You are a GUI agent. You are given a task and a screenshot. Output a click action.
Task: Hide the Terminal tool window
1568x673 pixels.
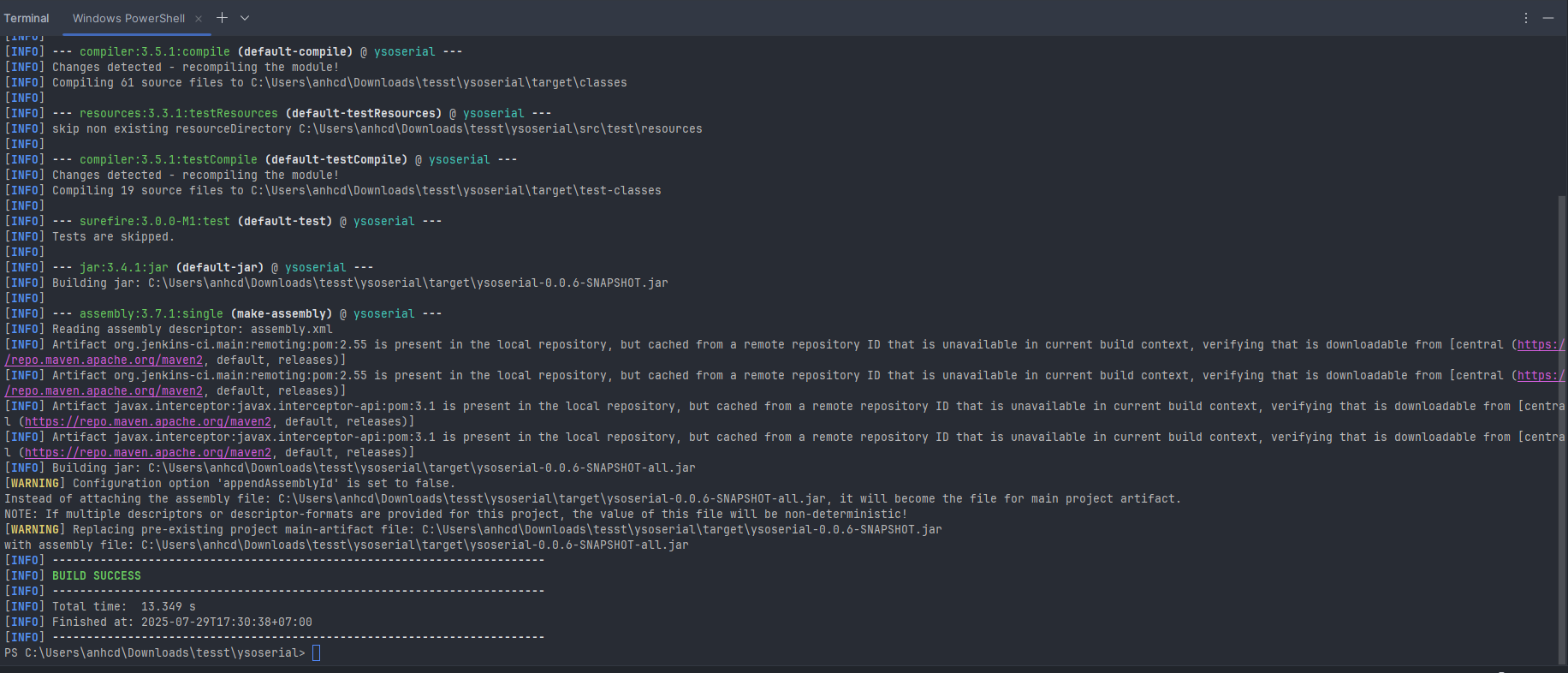tap(1548, 18)
